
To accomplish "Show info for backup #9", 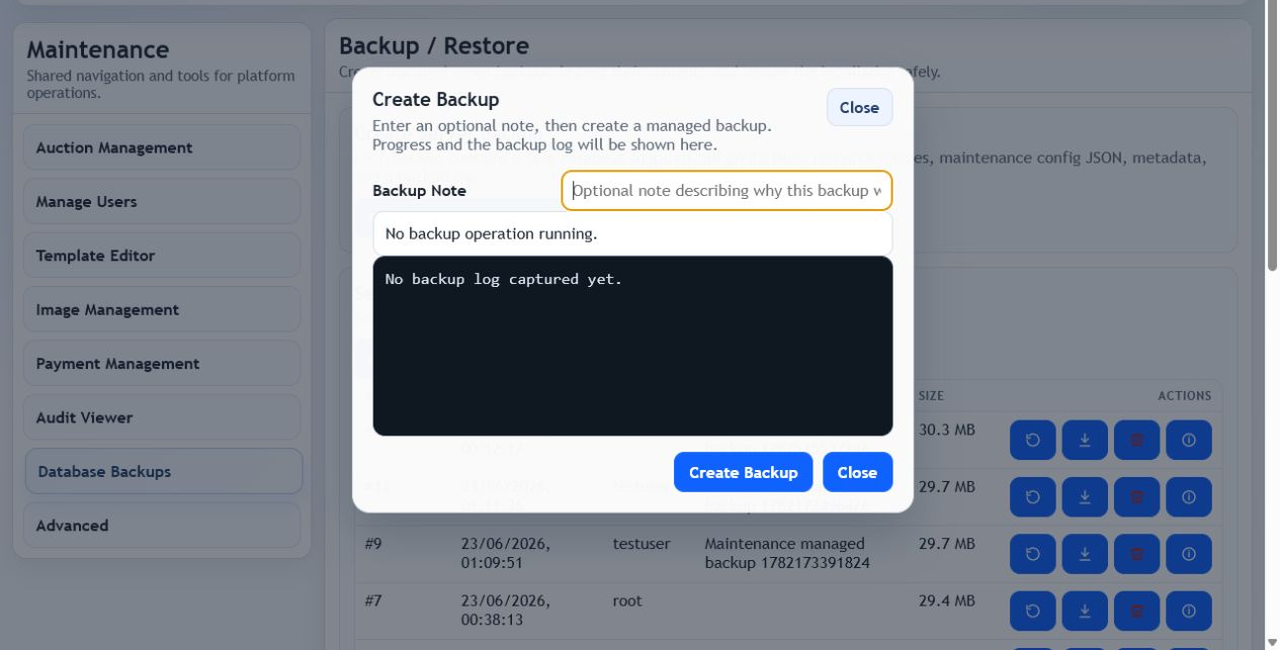I will pos(1189,554).
